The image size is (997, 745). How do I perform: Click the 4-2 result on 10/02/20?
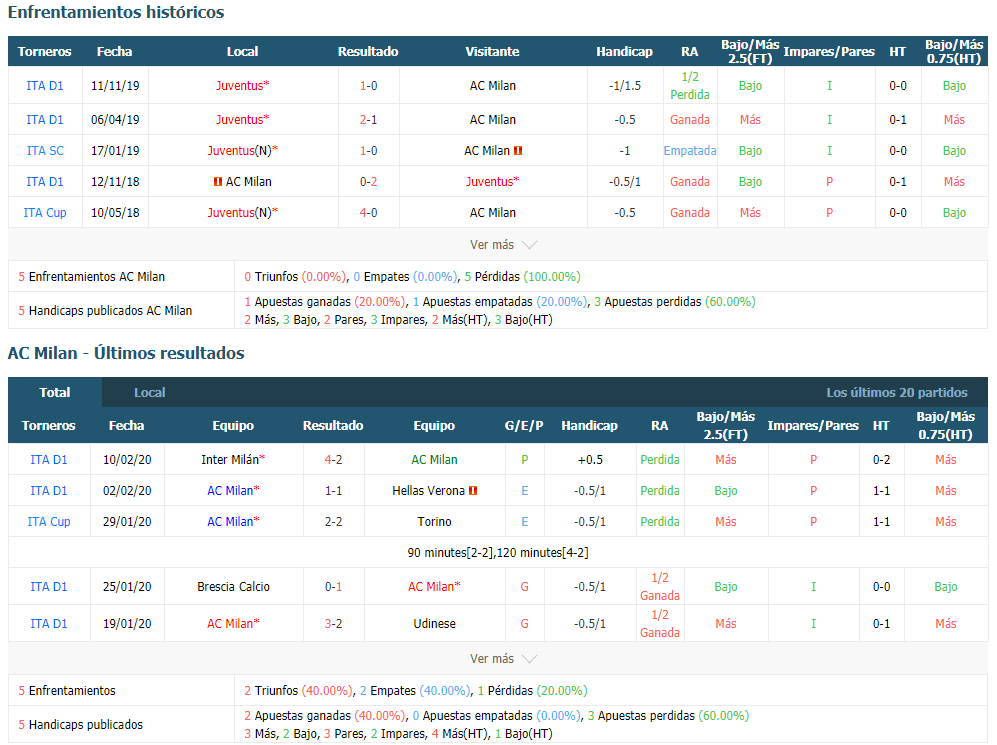(x=333, y=460)
